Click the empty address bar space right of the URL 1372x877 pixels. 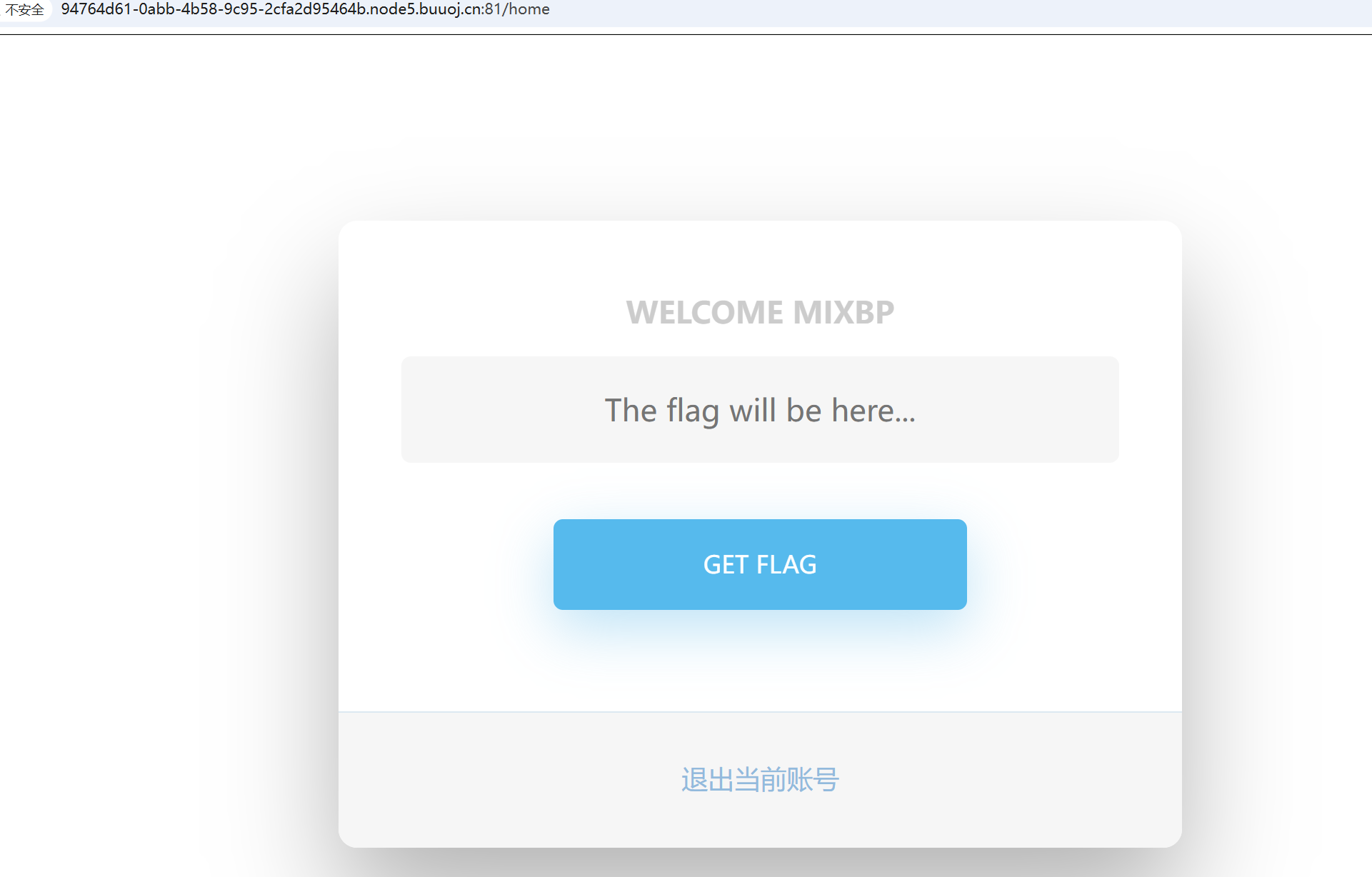[928, 10]
